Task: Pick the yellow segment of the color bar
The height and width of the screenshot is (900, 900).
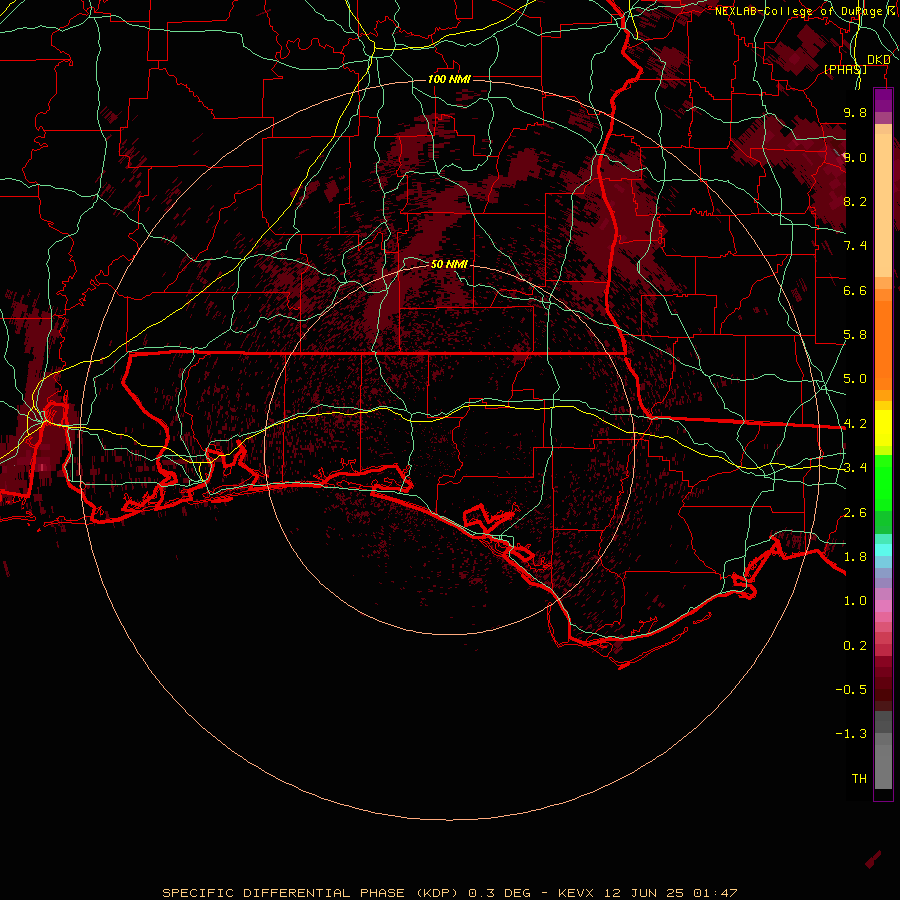Action: [x=883, y=428]
